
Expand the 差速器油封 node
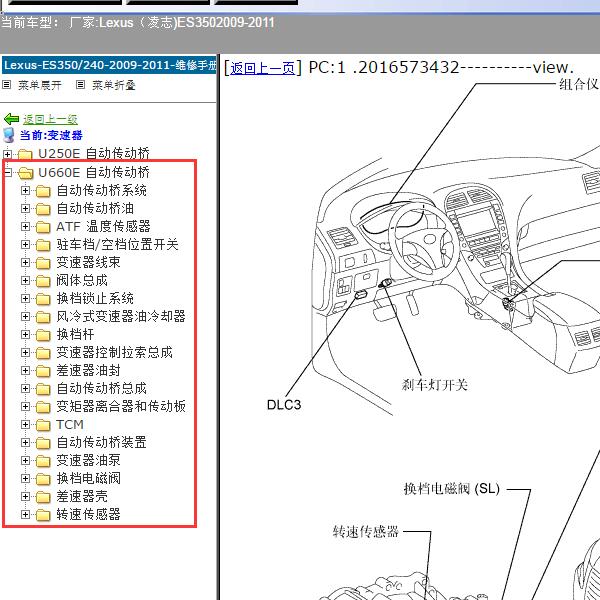pyautogui.click(x=25, y=370)
